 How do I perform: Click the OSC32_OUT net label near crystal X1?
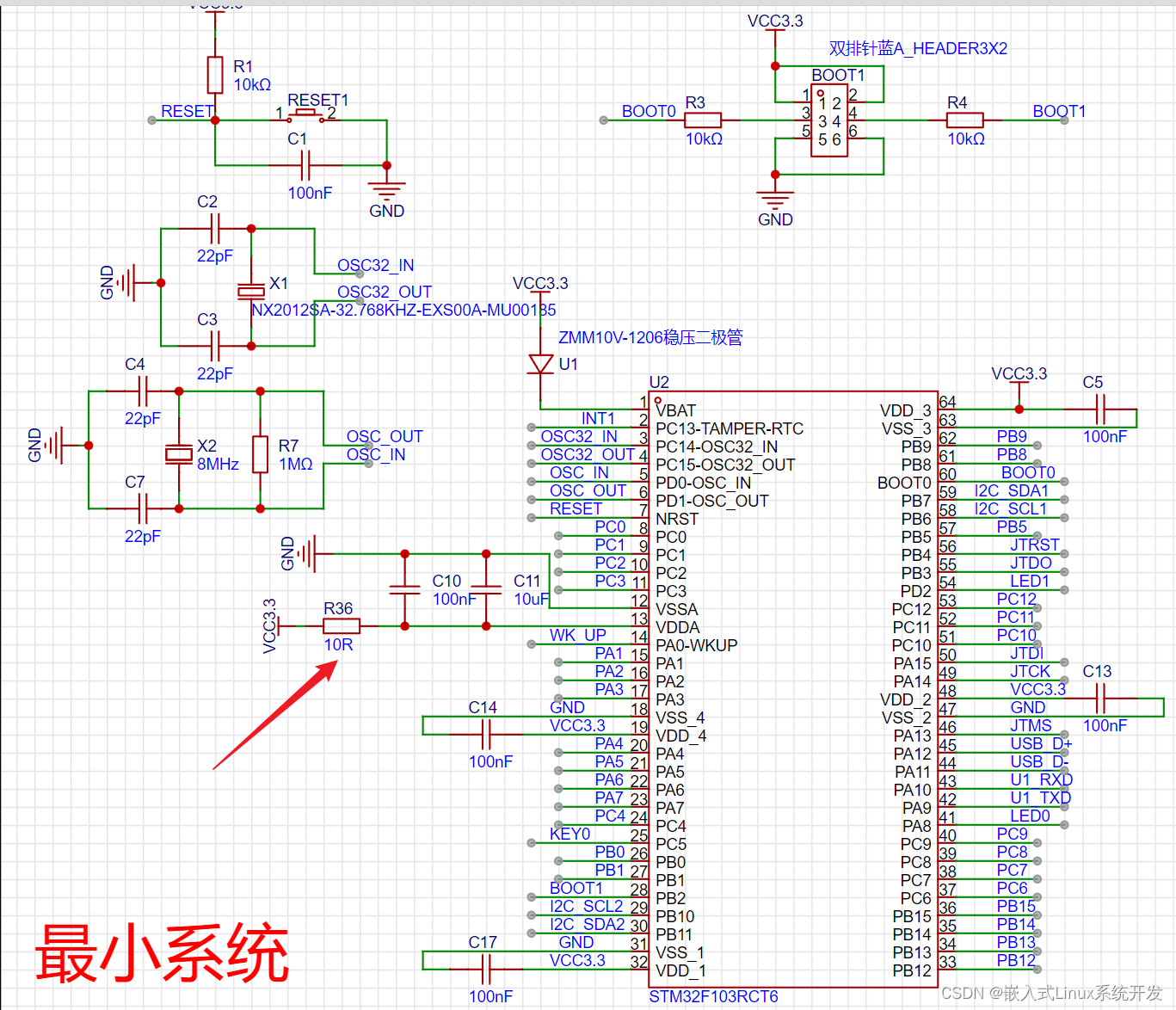385,292
